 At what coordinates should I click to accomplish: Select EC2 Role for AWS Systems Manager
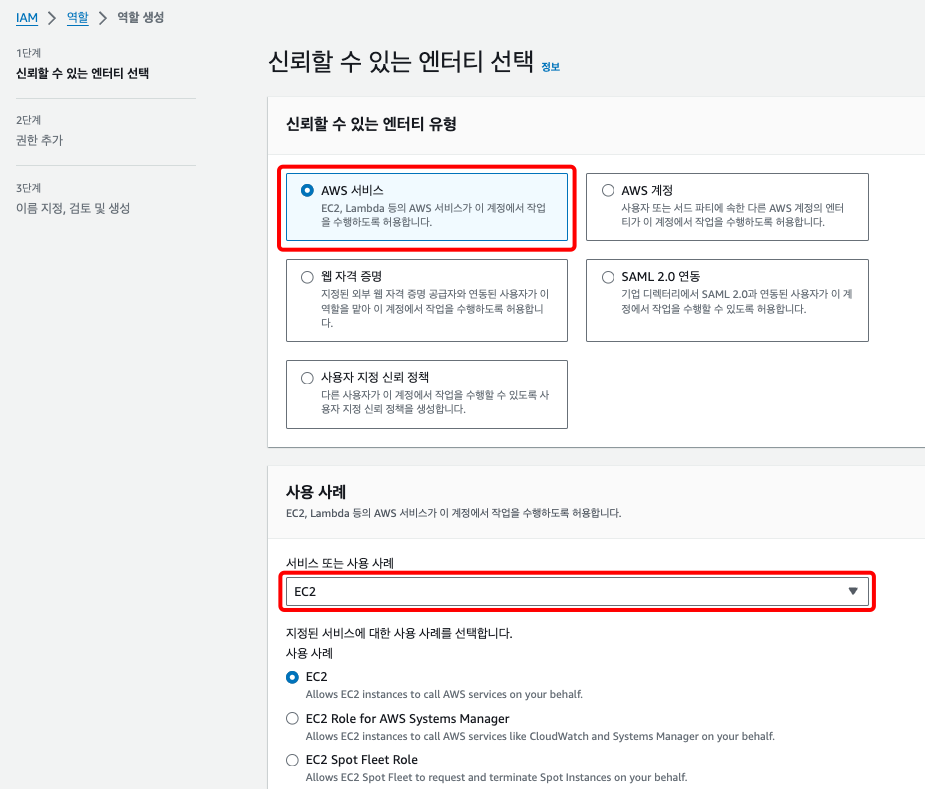click(292, 718)
